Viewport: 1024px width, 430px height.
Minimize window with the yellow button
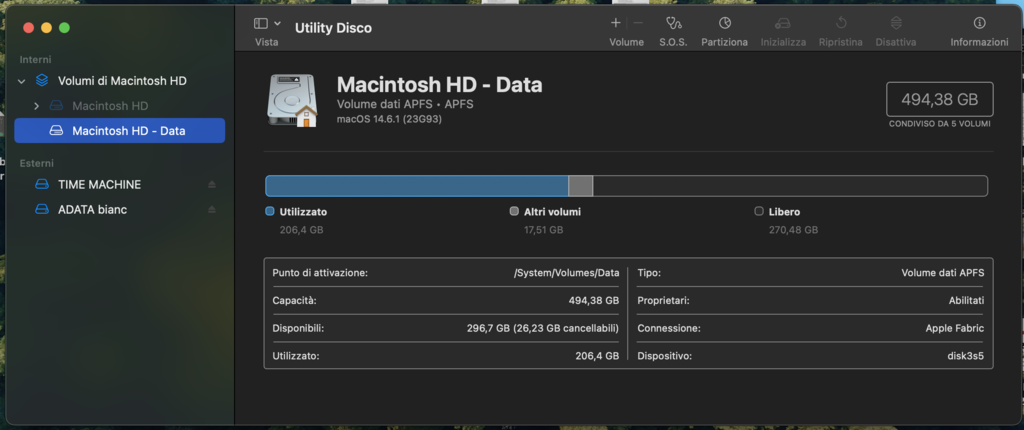[x=46, y=27]
